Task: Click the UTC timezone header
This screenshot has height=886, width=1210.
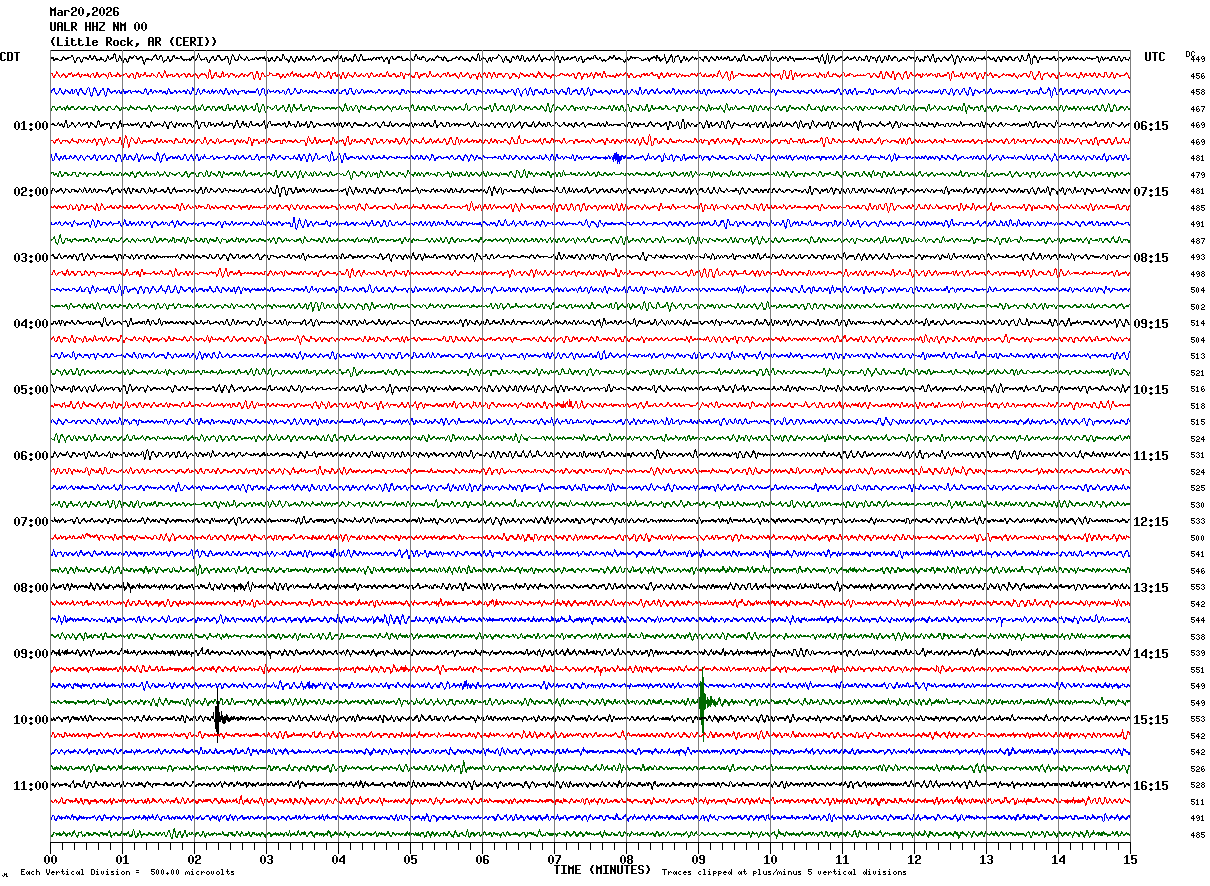Action: coord(1155,57)
